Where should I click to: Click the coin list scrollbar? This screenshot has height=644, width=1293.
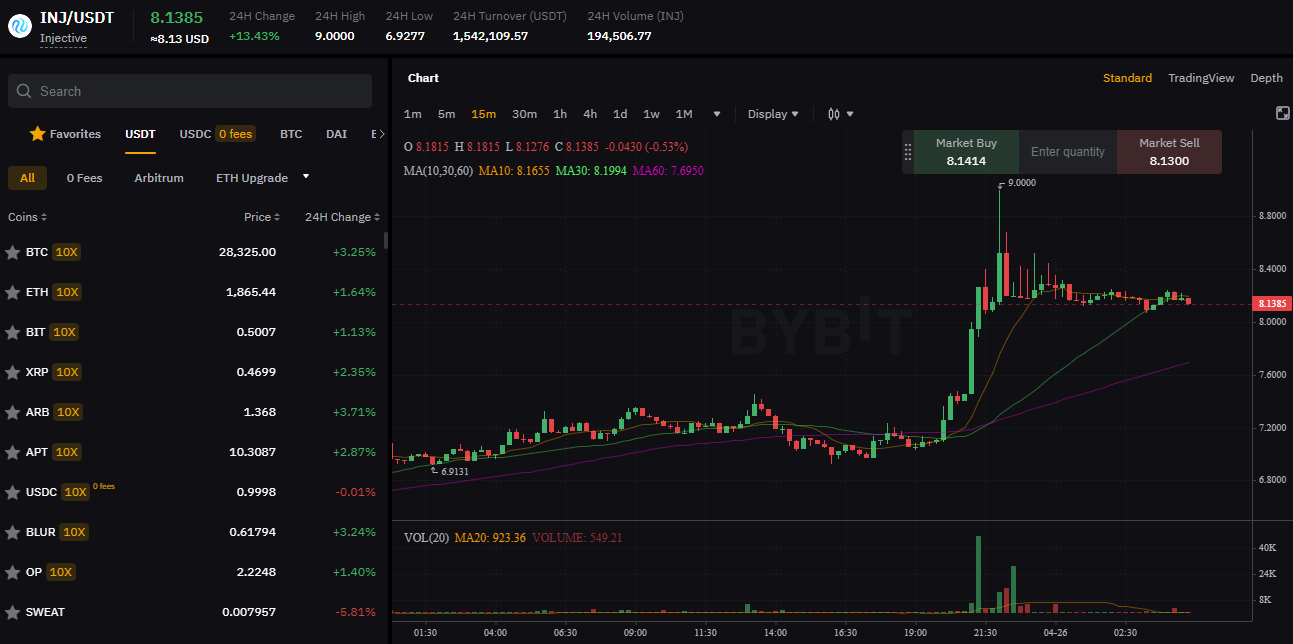[386, 240]
